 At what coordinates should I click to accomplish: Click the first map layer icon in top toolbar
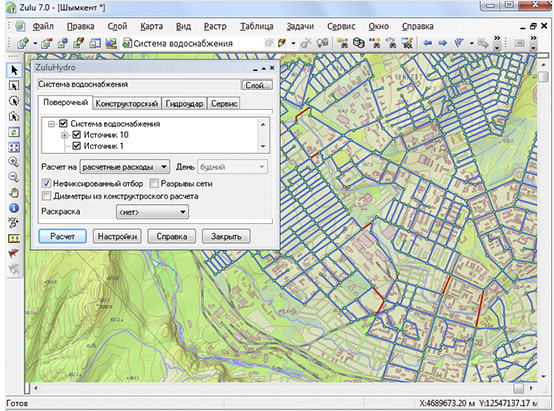click(23, 43)
